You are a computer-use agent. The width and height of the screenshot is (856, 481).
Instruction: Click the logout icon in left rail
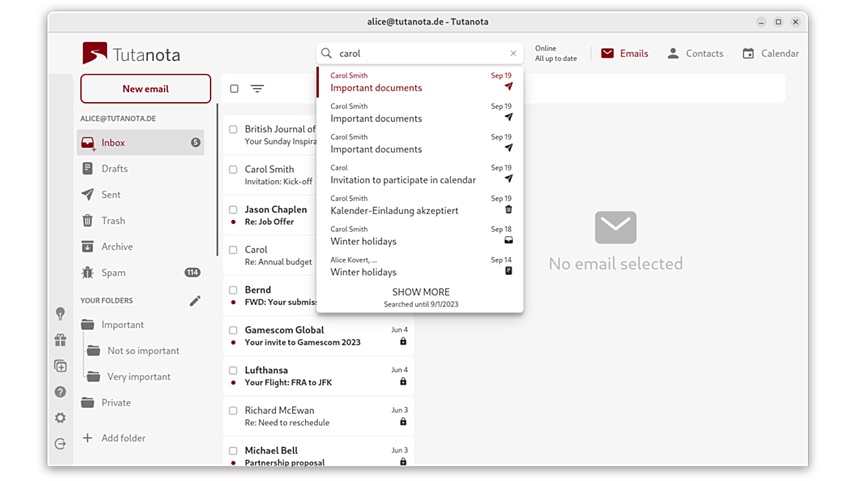[61, 444]
